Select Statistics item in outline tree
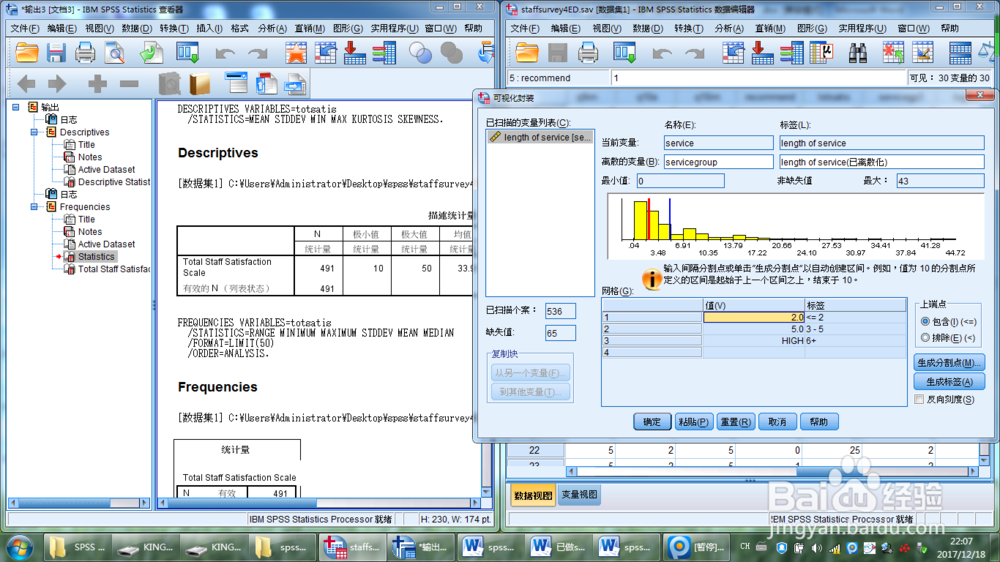This screenshot has height=562, width=1000. tap(96, 256)
